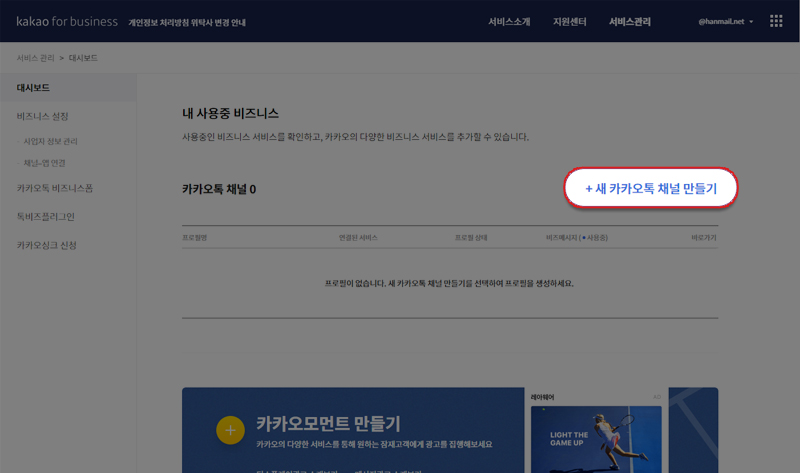Screen dimensions: 800x473
Task: Click the yellow plus circle in Kakao Moment banner
Action: pos(230,430)
